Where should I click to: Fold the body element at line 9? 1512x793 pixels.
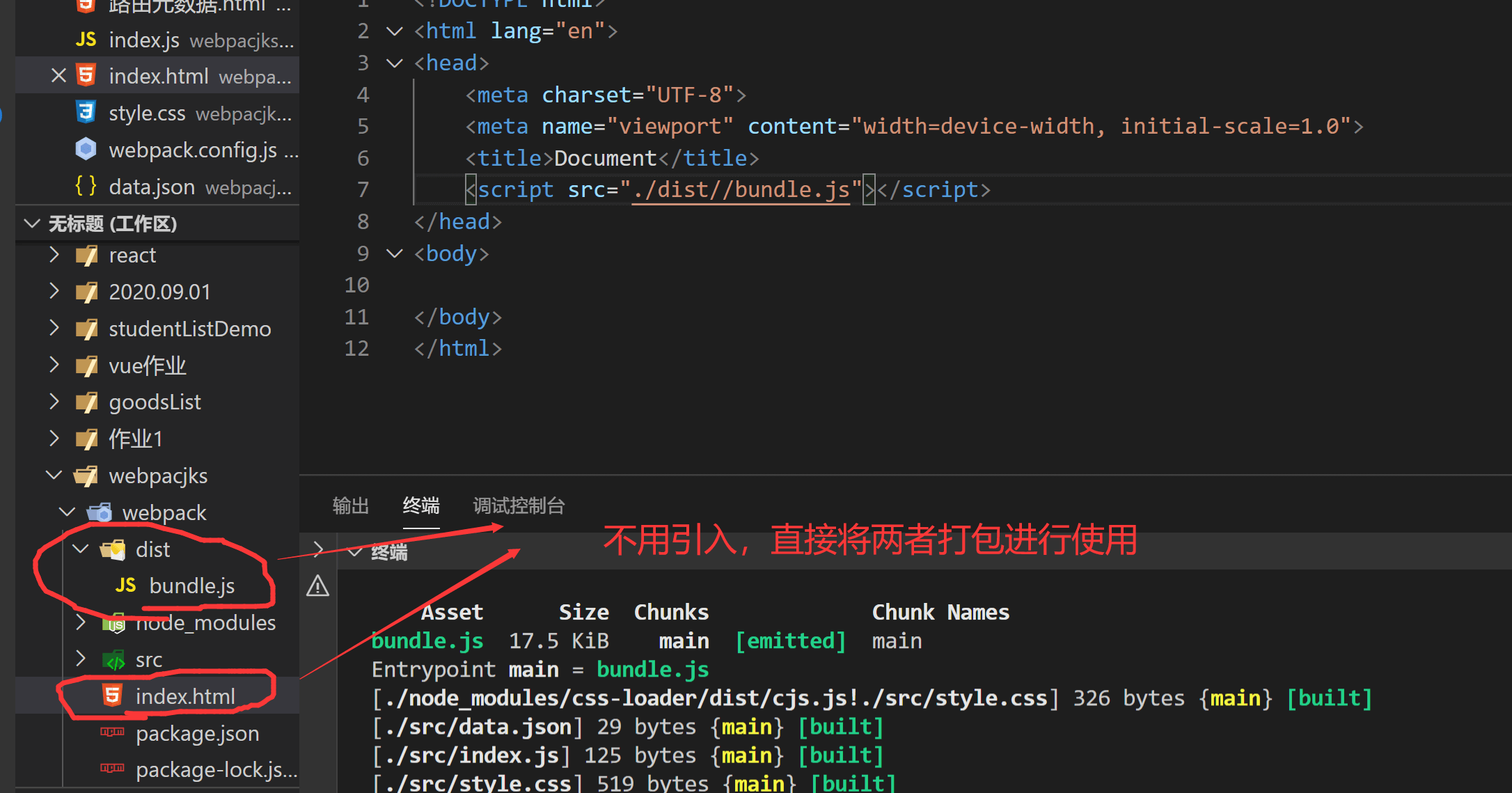pyautogui.click(x=395, y=253)
